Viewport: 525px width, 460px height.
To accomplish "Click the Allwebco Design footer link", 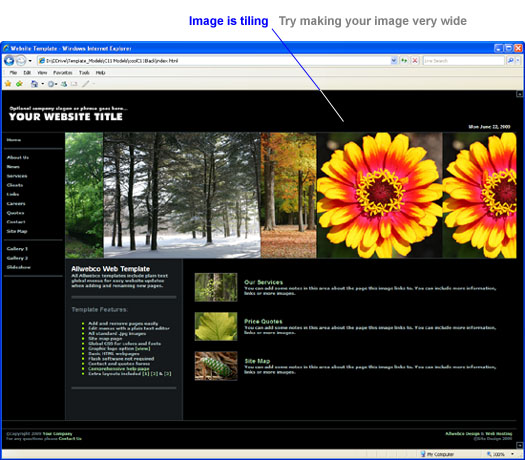I will 462,434.
